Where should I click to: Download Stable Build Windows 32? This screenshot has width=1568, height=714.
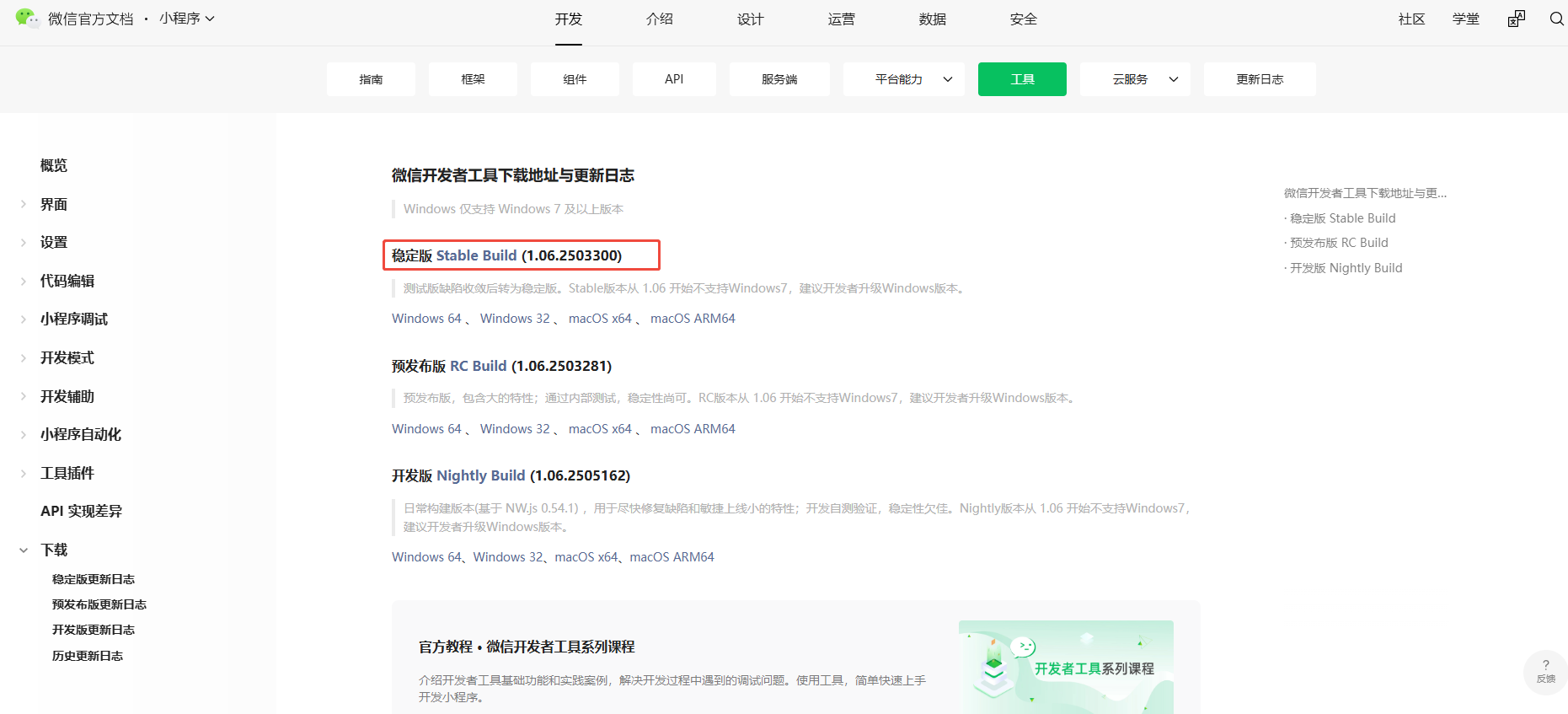(x=515, y=319)
